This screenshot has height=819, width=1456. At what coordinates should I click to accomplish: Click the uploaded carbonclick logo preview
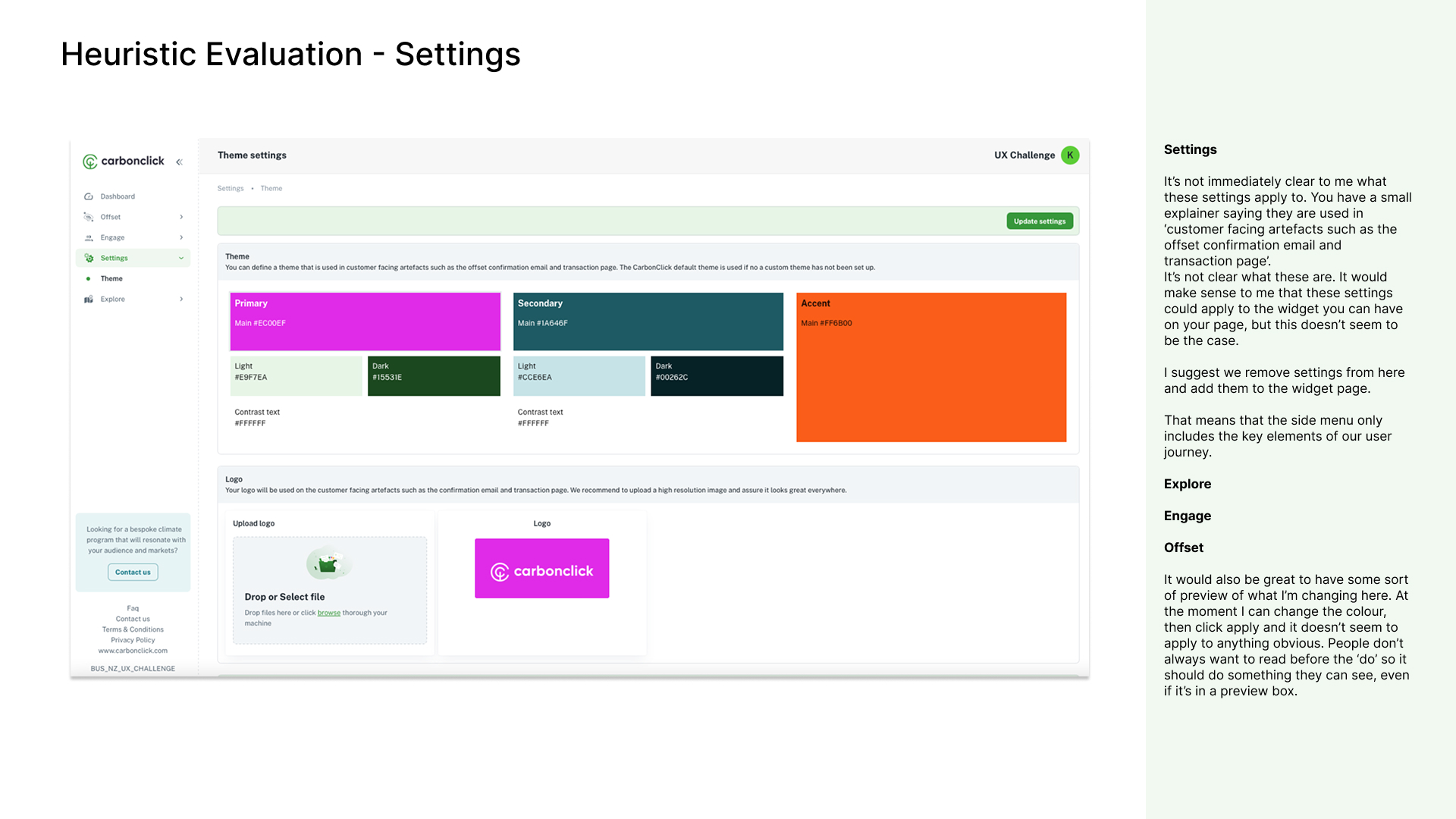[541, 569]
